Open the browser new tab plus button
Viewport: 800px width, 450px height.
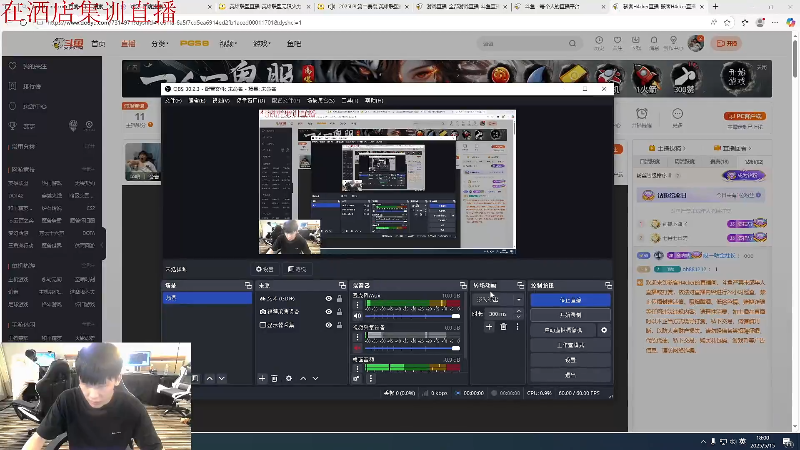click(x=715, y=7)
